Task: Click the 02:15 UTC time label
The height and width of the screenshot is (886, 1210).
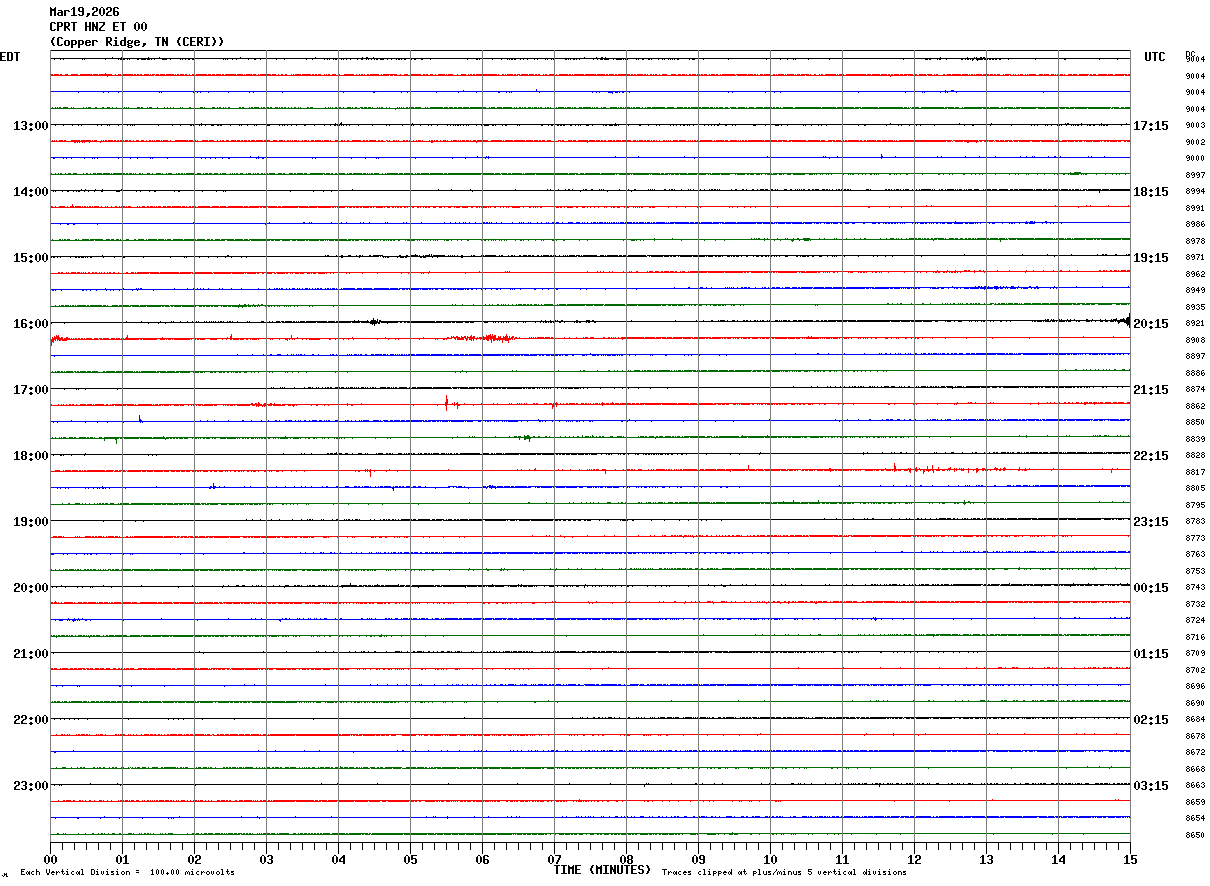Action: (1151, 720)
